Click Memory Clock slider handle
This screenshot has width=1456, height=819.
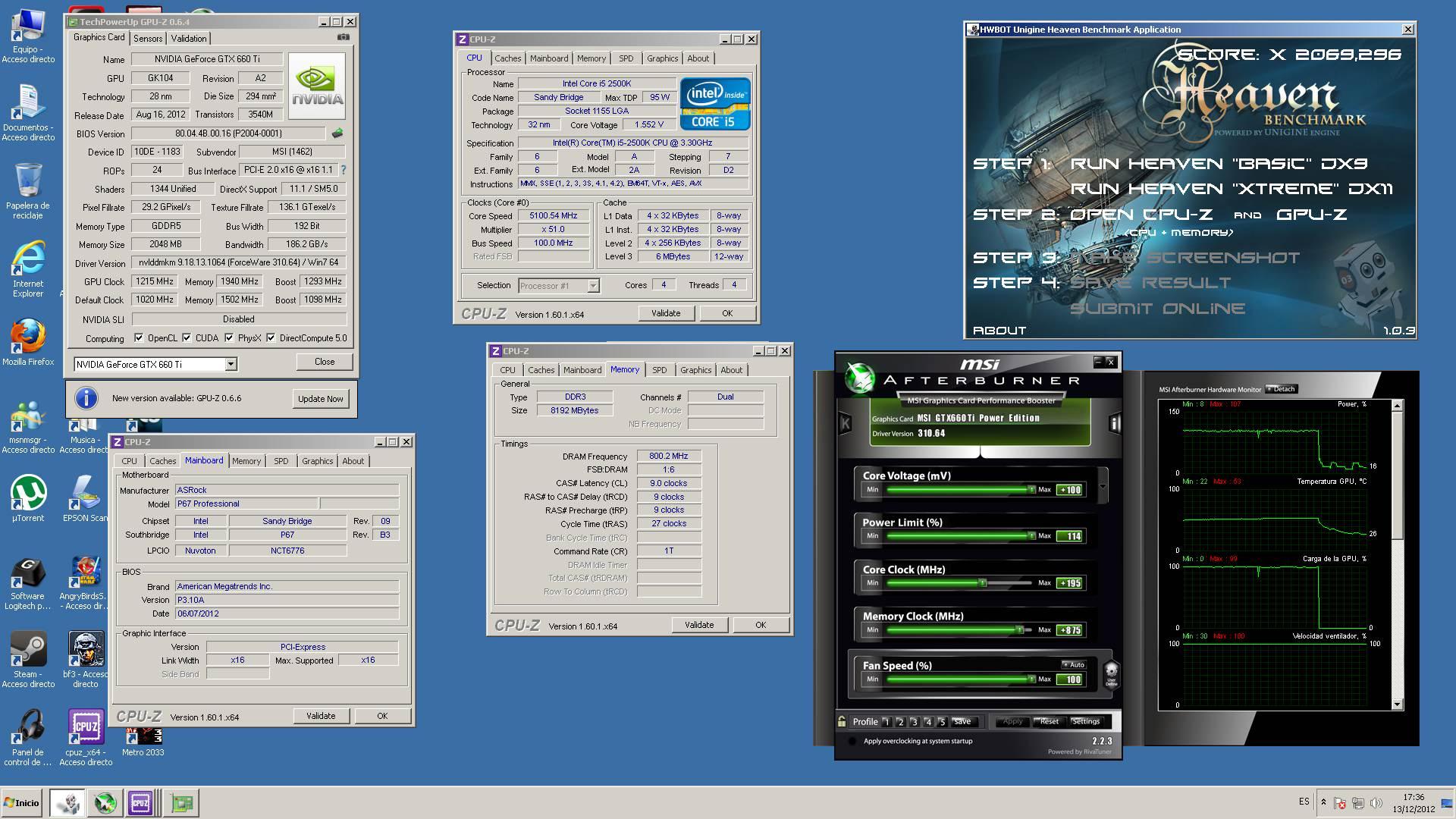pyautogui.click(x=1020, y=630)
